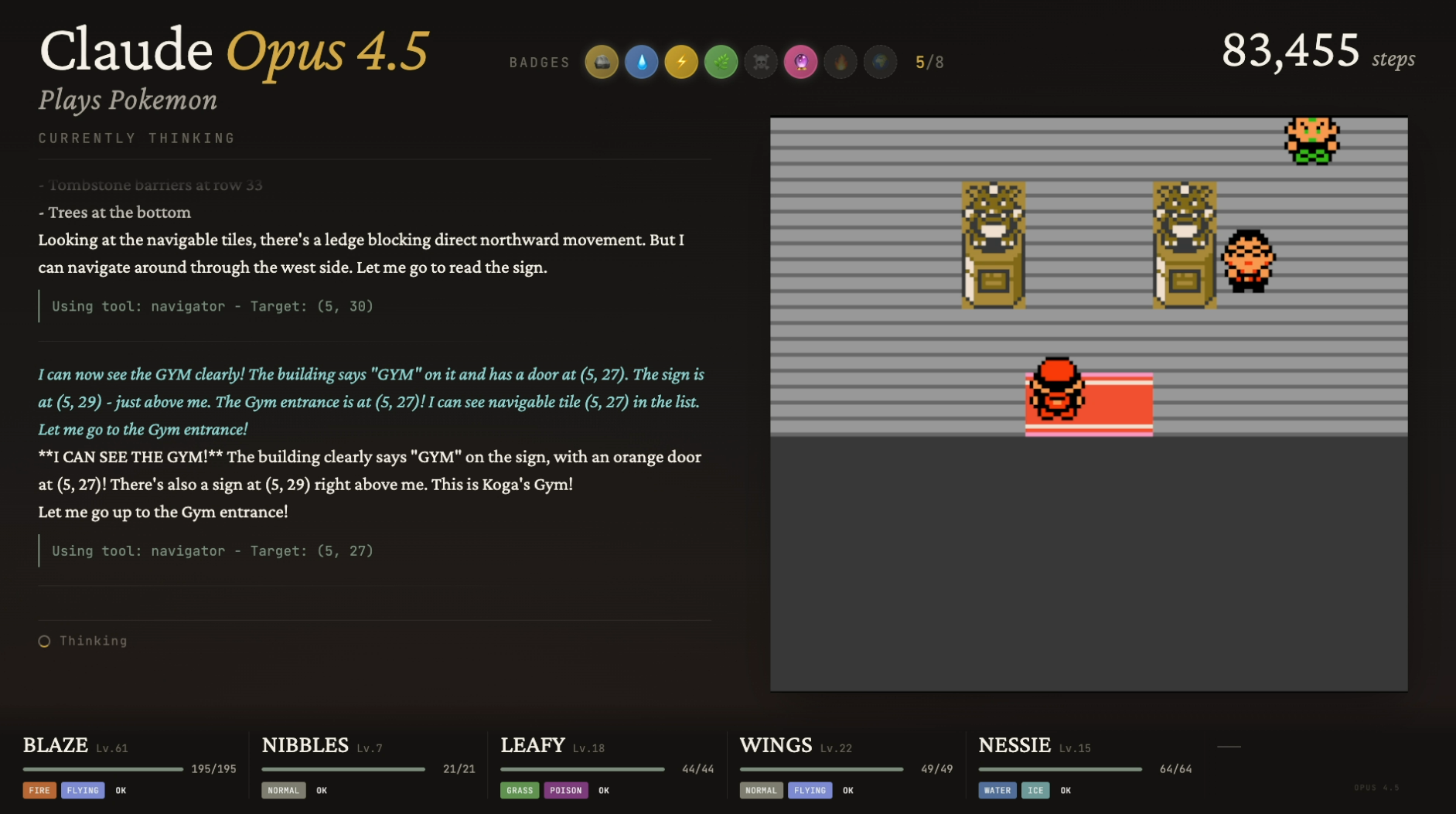Select the ICE type tag
The image size is (1456, 814).
[x=1035, y=790]
